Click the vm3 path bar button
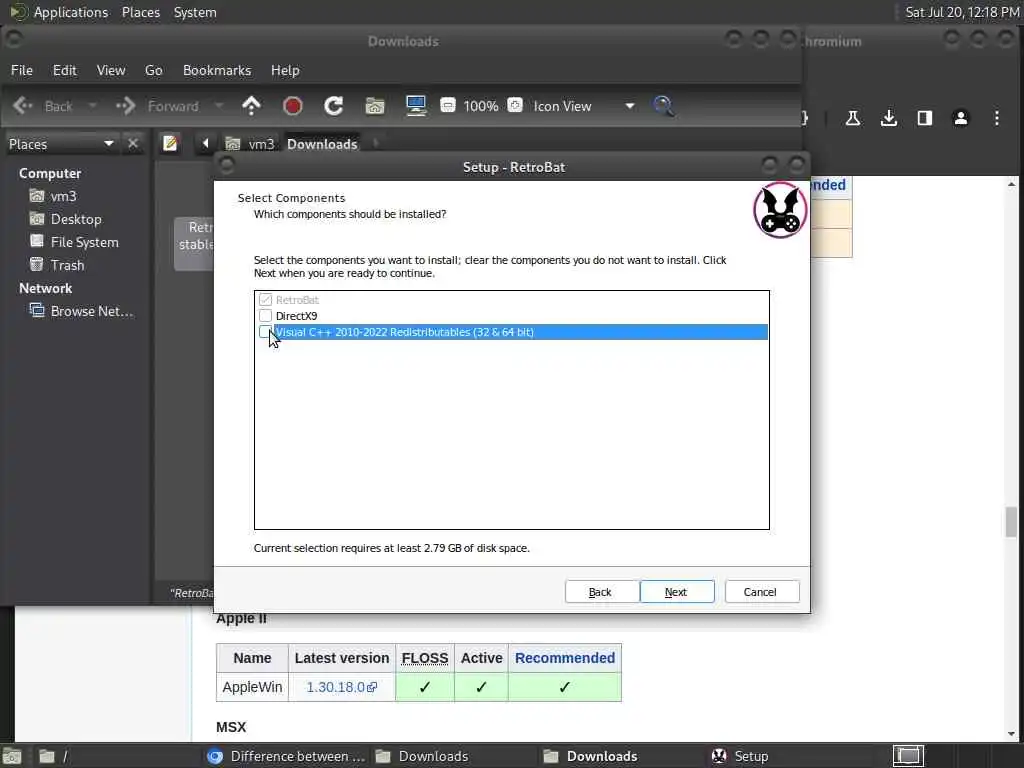The height and width of the screenshot is (768, 1024). pyautogui.click(x=250, y=144)
